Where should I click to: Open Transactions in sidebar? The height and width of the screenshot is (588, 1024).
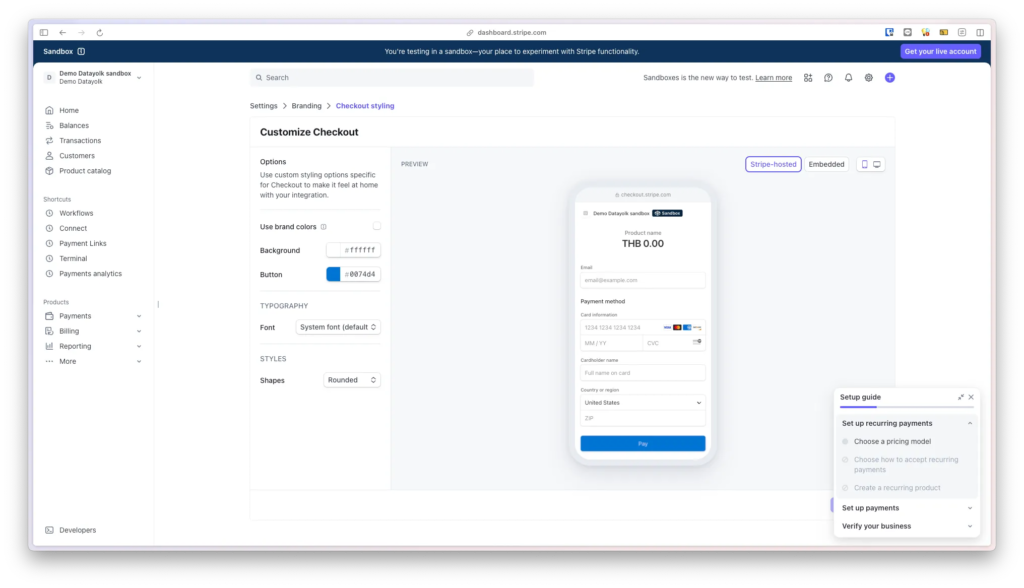coord(80,140)
